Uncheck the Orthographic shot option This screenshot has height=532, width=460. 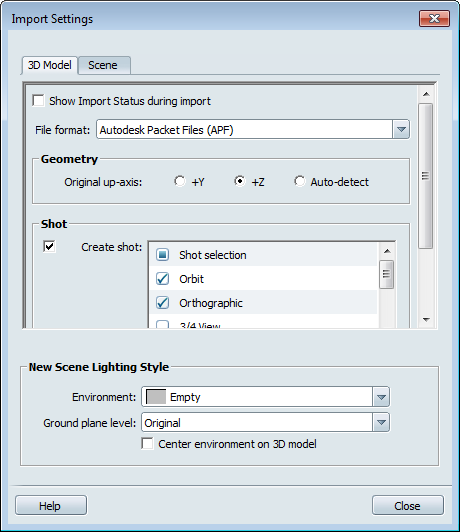[x=162, y=303]
